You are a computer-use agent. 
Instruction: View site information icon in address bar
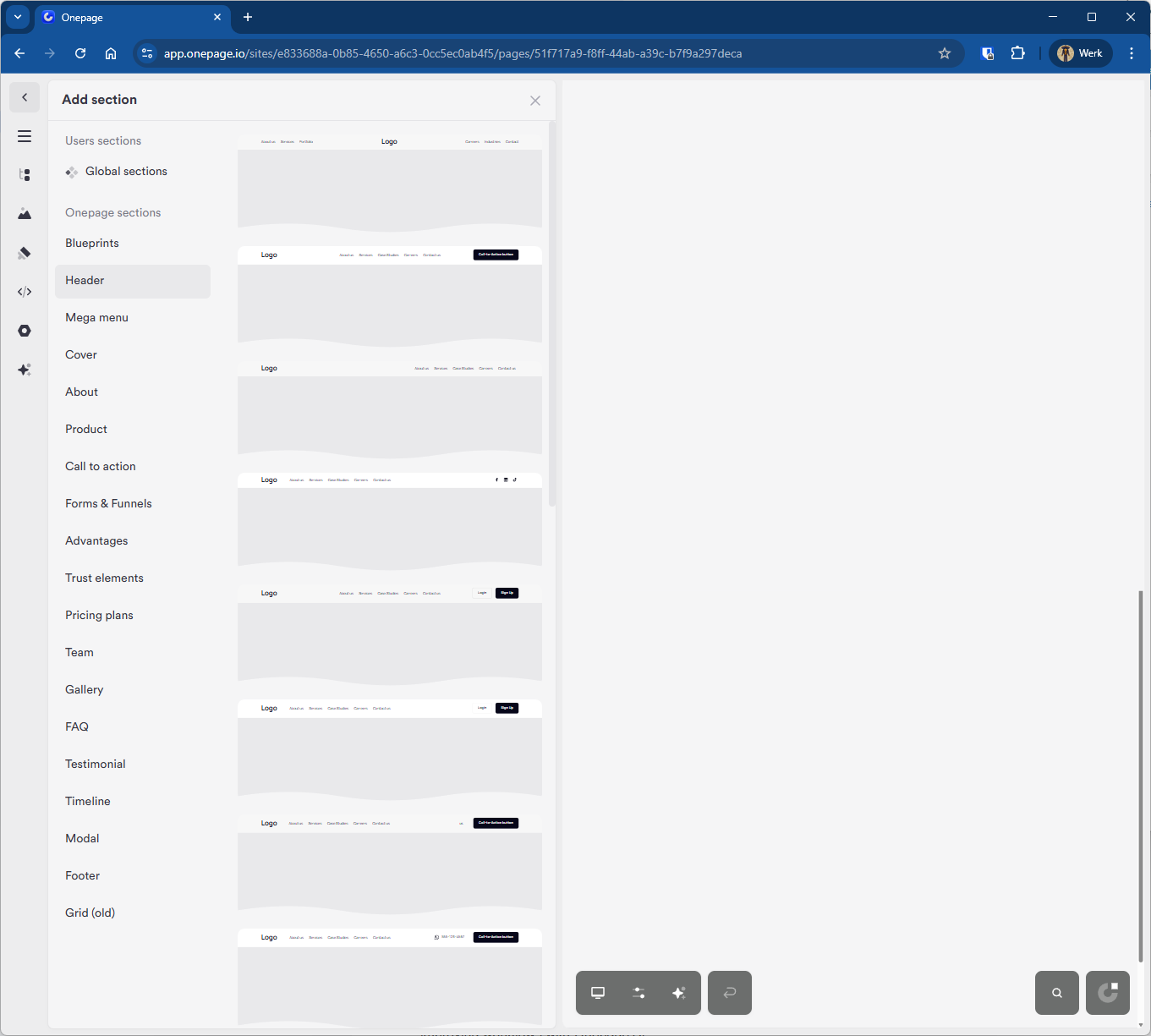[x=147, y=53]
